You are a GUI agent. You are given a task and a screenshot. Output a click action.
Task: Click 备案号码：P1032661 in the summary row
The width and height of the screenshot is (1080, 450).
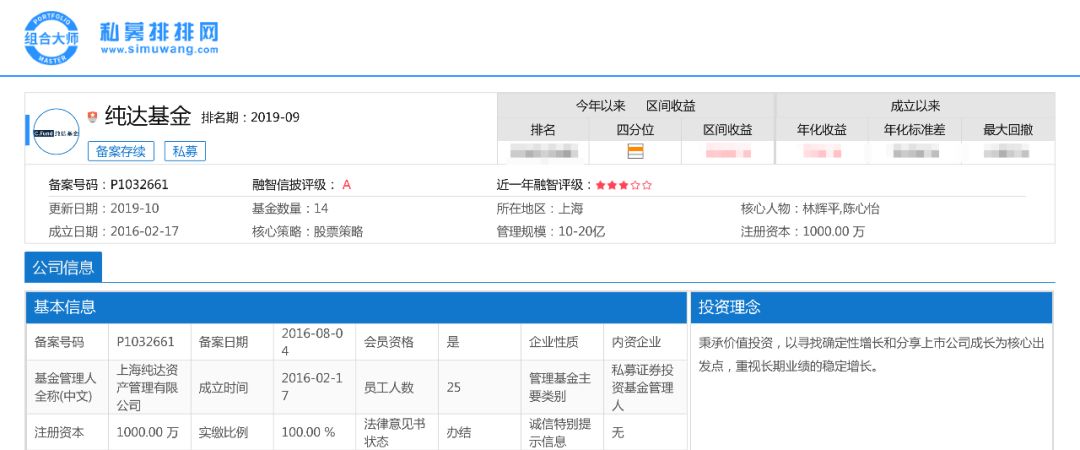click(x=108, y=185)
